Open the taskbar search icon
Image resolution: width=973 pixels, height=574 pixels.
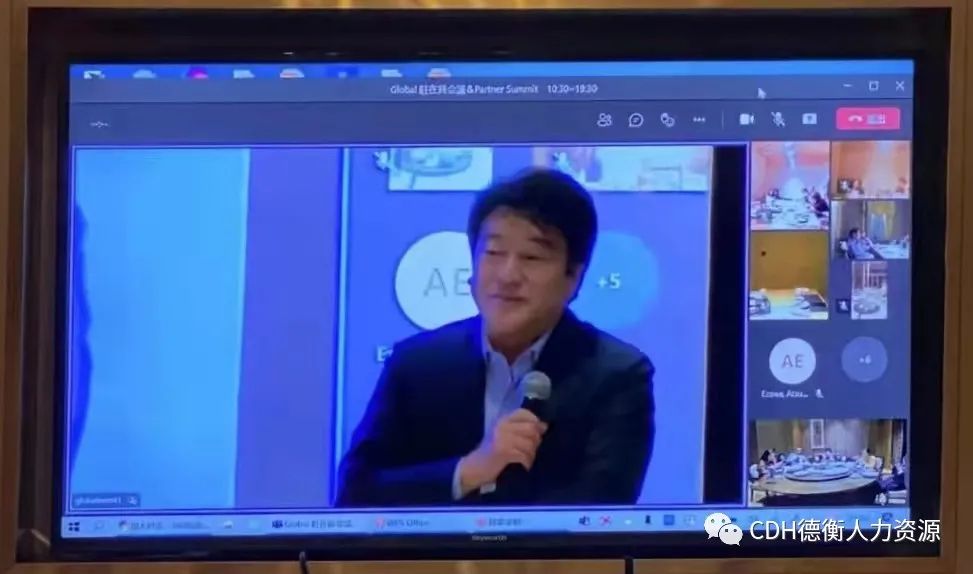pyautogui.click(x=99, y=526)
